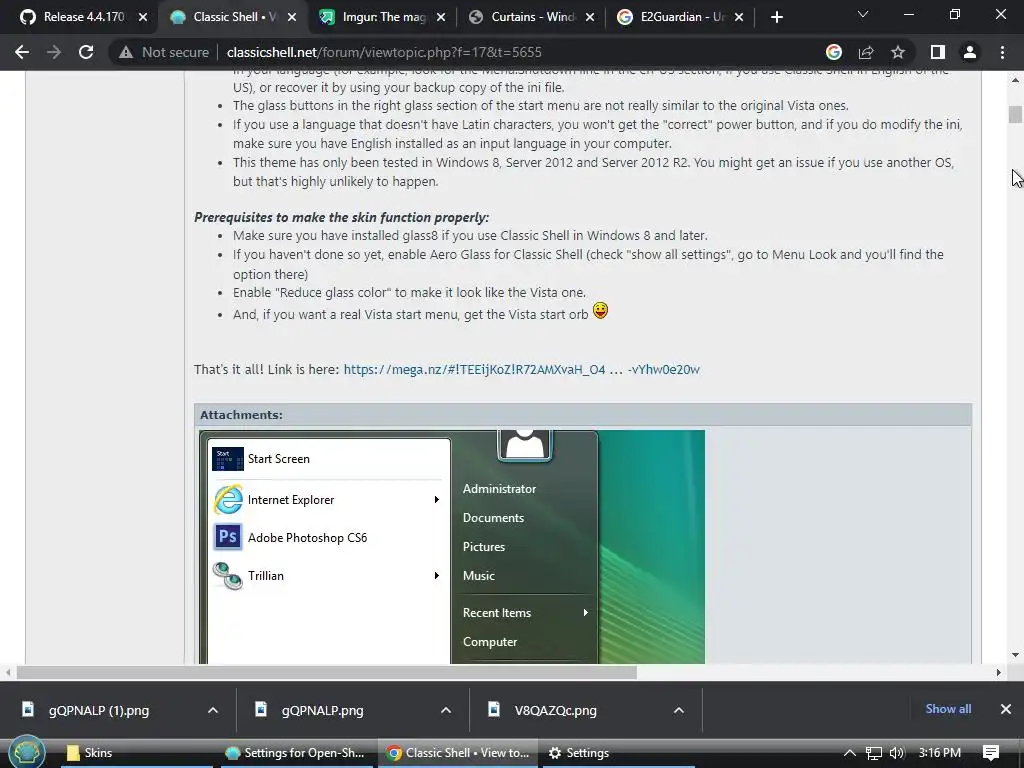1024x768 pixels.
Task: Bookmark this page with the star
Action: tap(898, 52)
